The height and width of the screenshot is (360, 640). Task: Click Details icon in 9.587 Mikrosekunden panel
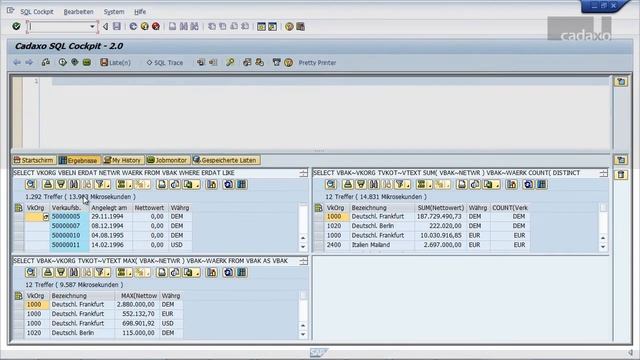[31, 272]
